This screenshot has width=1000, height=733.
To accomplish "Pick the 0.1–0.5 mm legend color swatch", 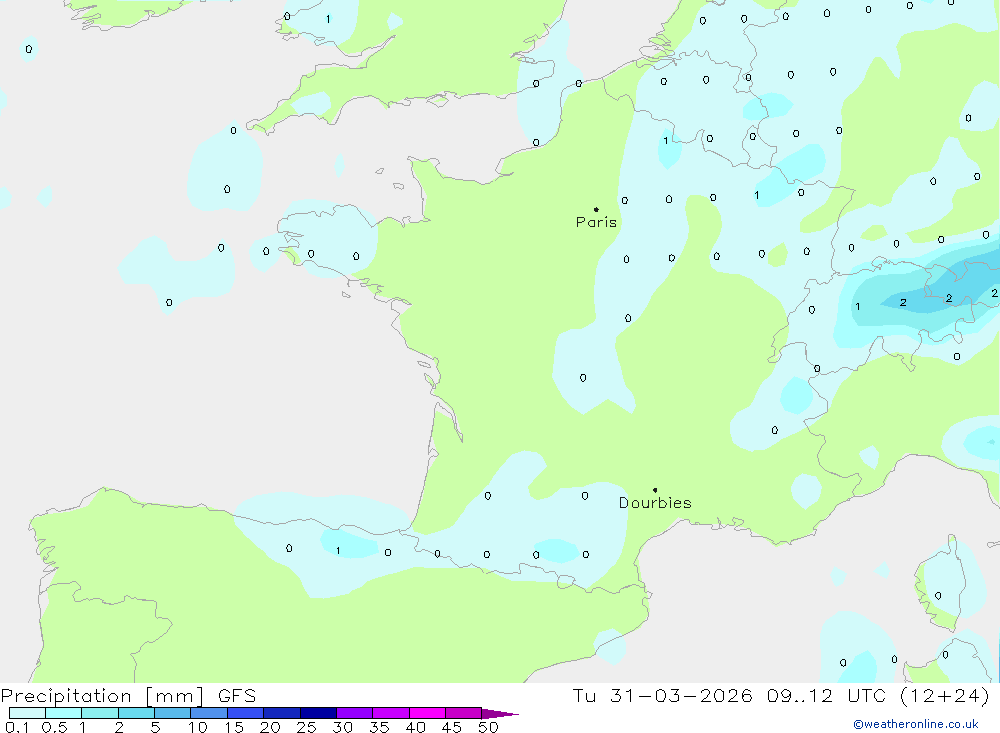I will click(x=27, y=713).
